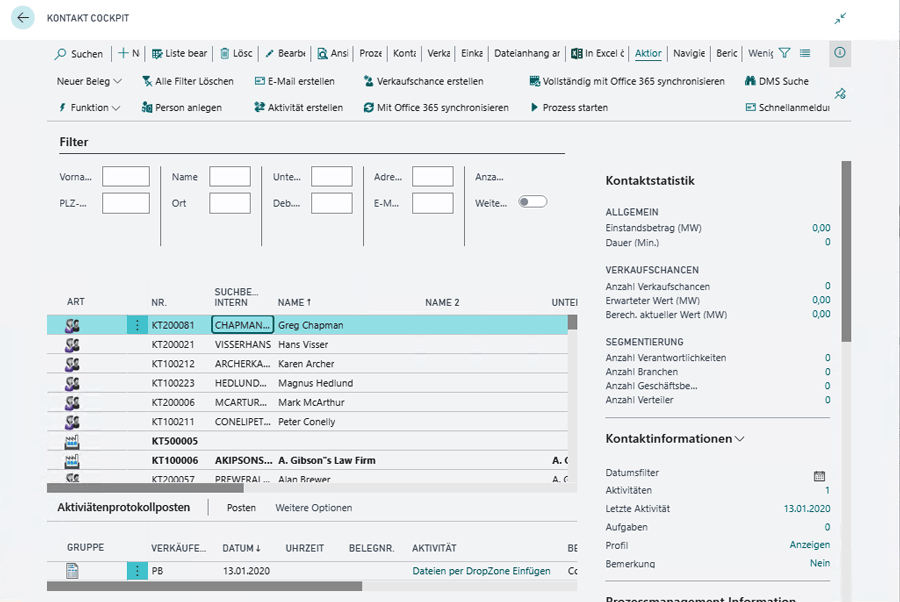Click Person anlegen
The width and height of the screenshot is (900, 602).
point(181,108)
